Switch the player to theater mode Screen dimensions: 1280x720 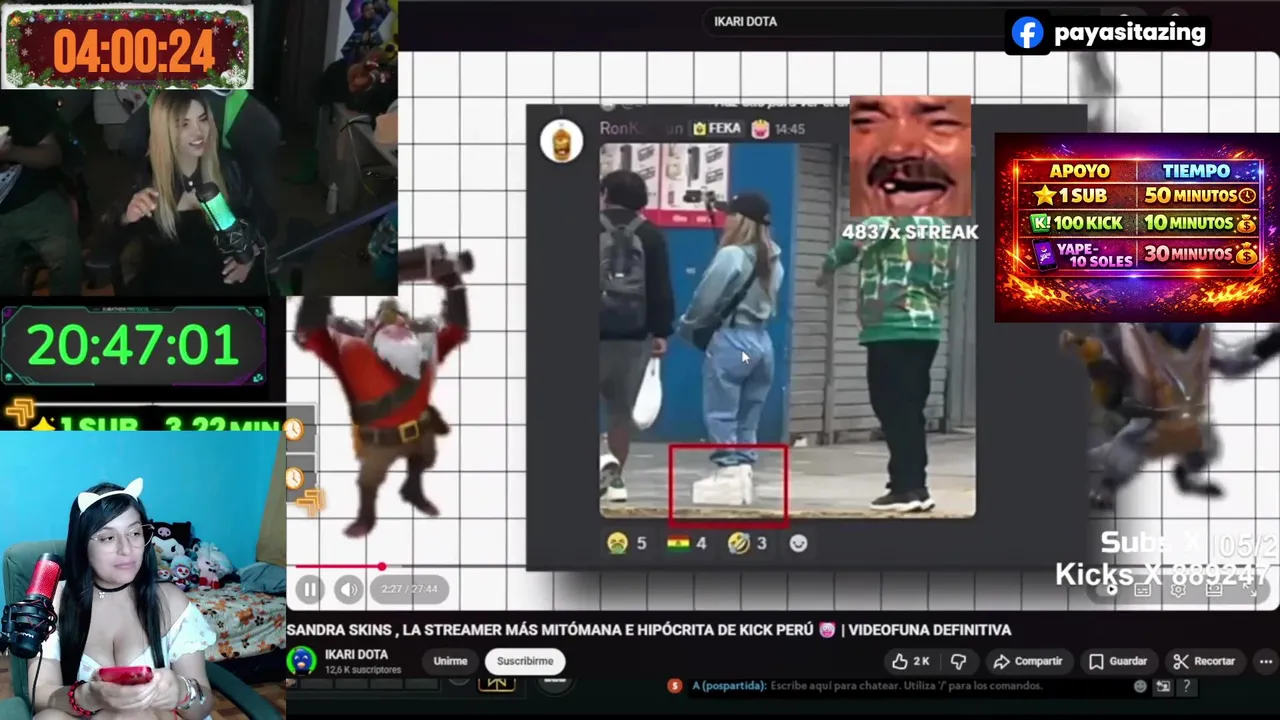click(x=1214, y=590)
